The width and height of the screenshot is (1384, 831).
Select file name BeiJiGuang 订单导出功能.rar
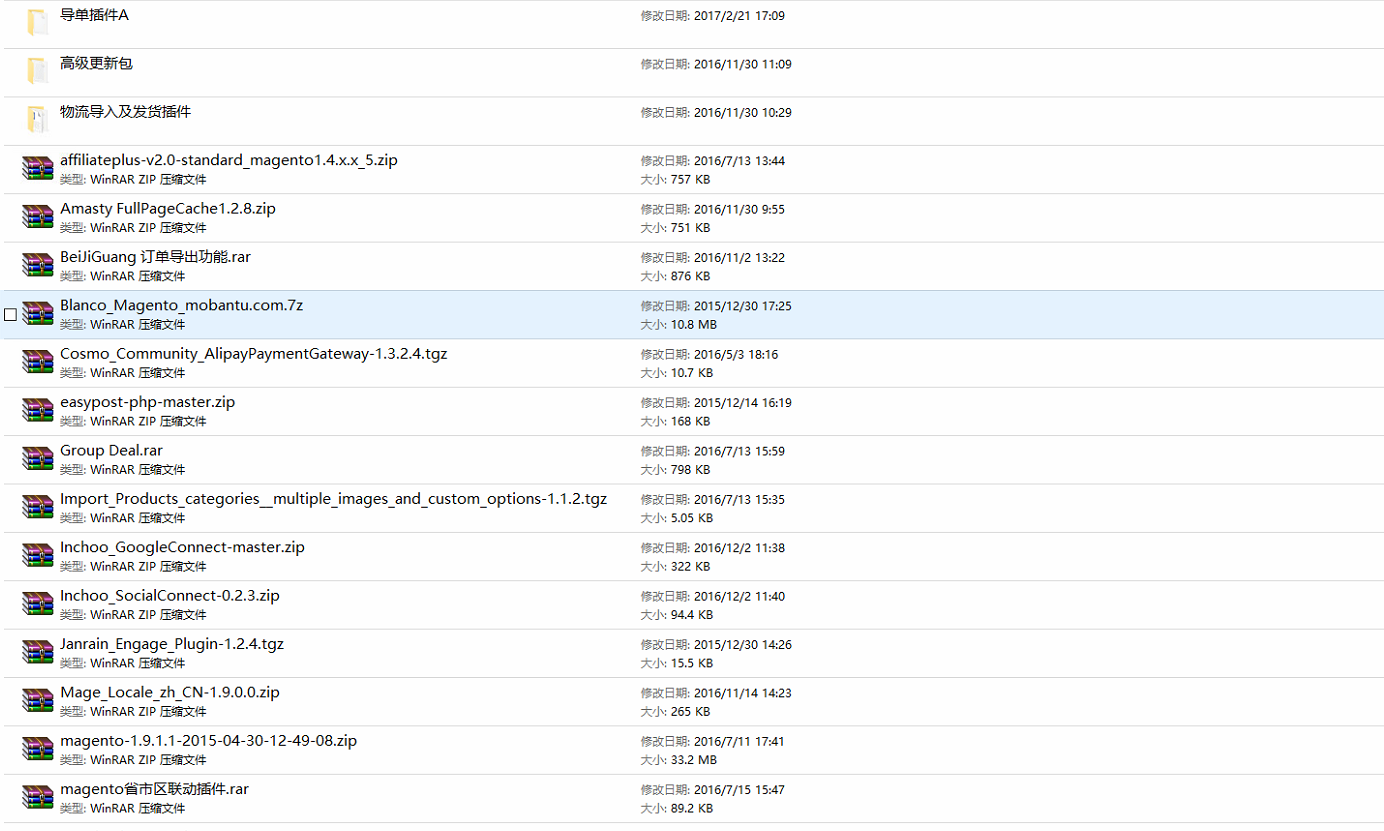[155, 257]
